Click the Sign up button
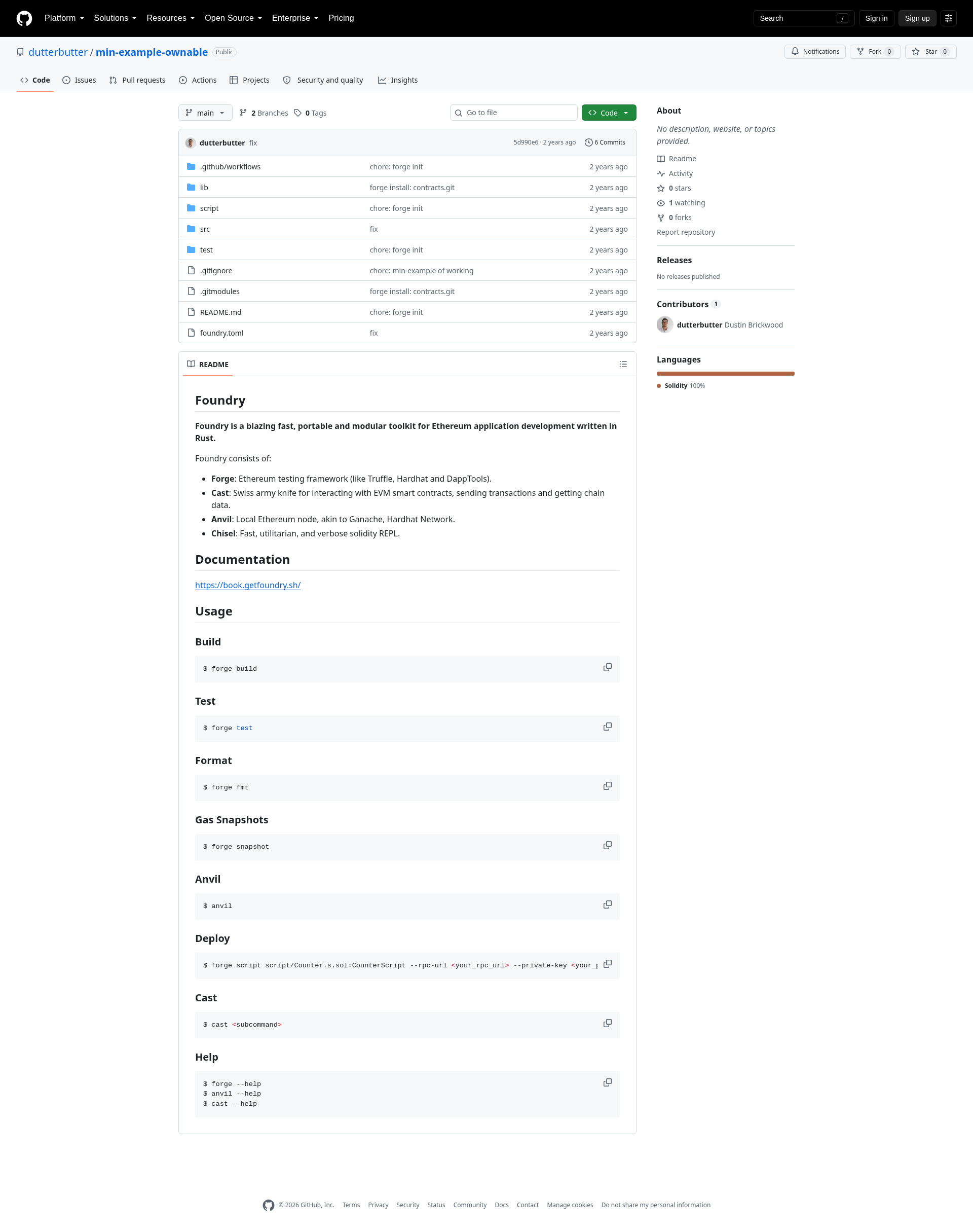 [x=917, y=18]
